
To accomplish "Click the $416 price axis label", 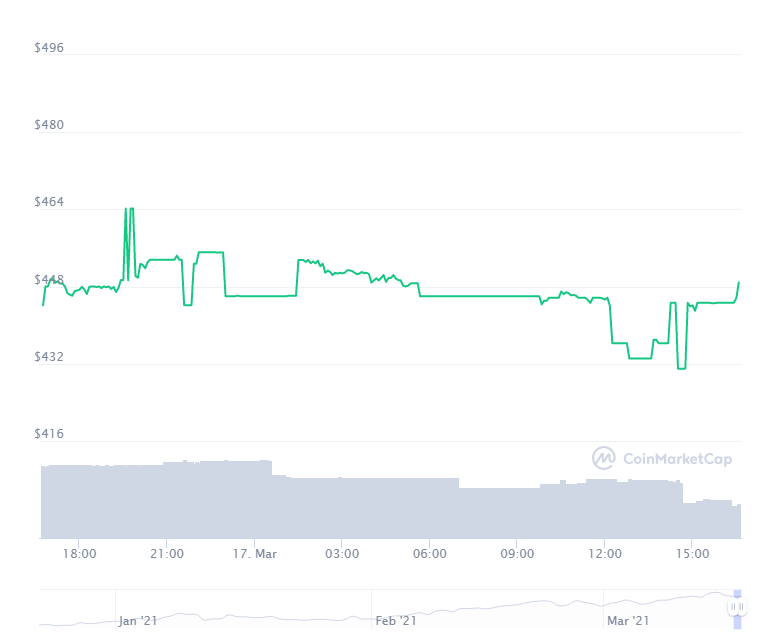I will [x=49, y=434].
